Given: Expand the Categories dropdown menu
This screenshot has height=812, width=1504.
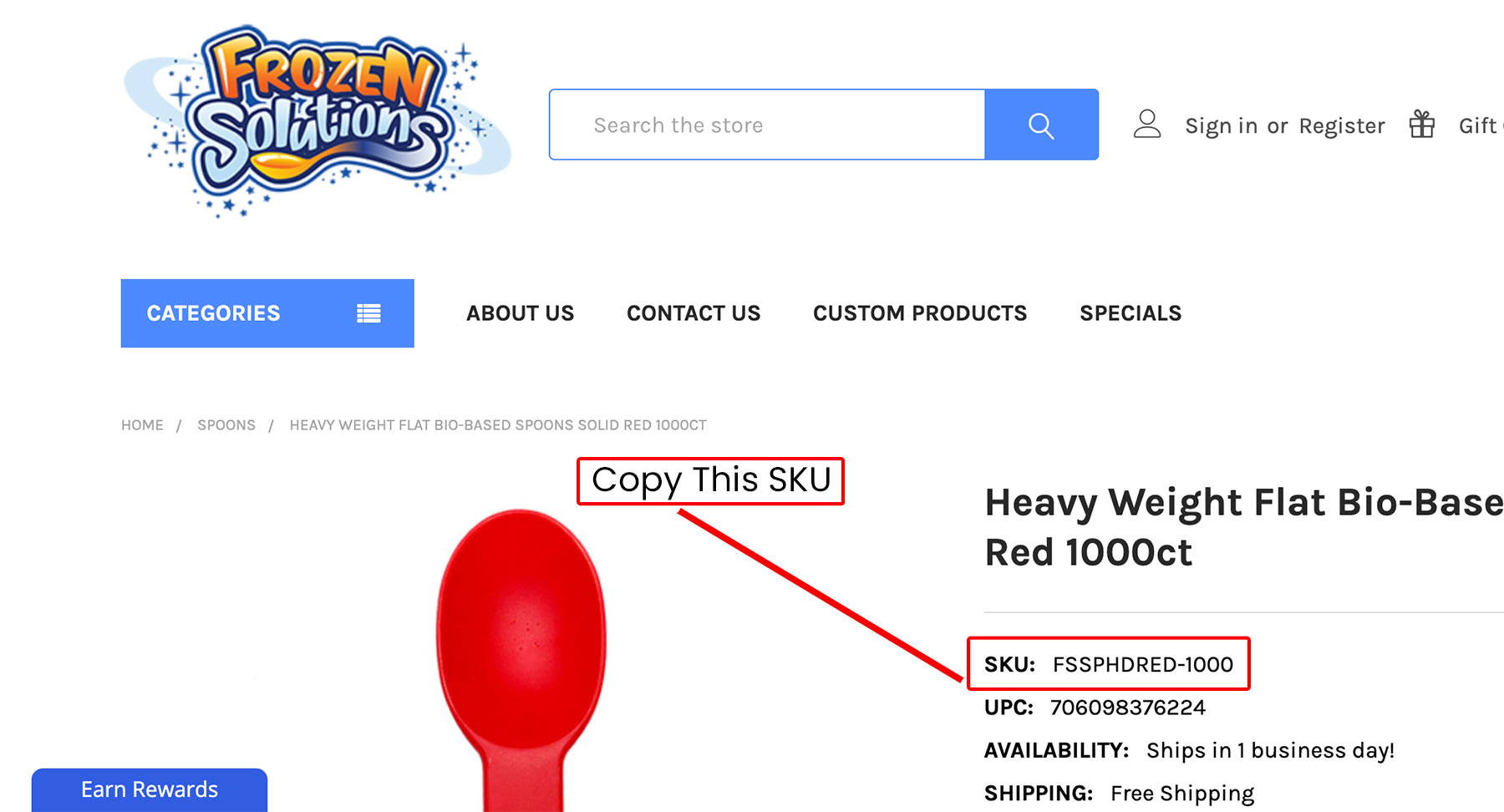Looking at the screenshot, I should [267, 313].
